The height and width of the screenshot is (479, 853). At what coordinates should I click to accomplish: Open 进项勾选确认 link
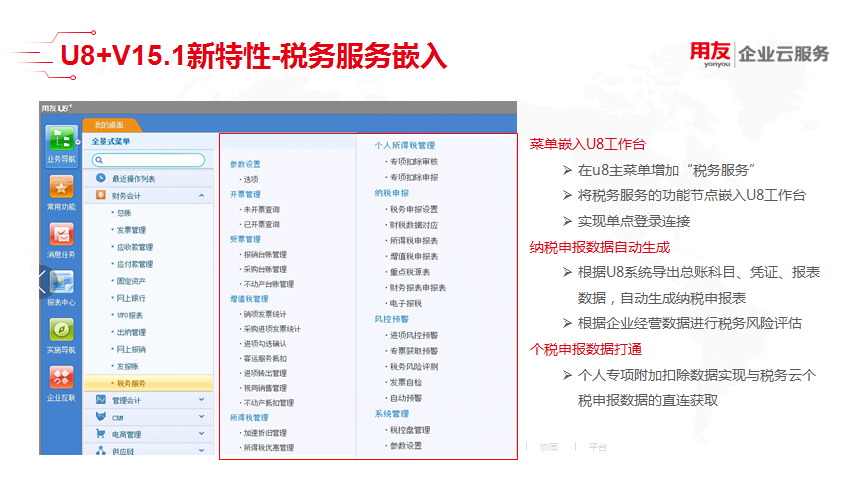[265, 344]
